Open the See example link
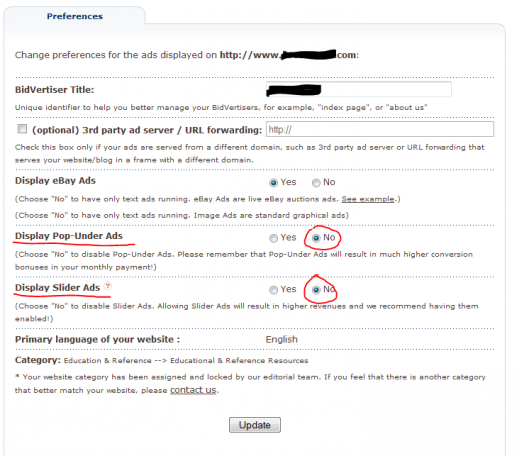 pyautogui.click(x=368, y=199)
